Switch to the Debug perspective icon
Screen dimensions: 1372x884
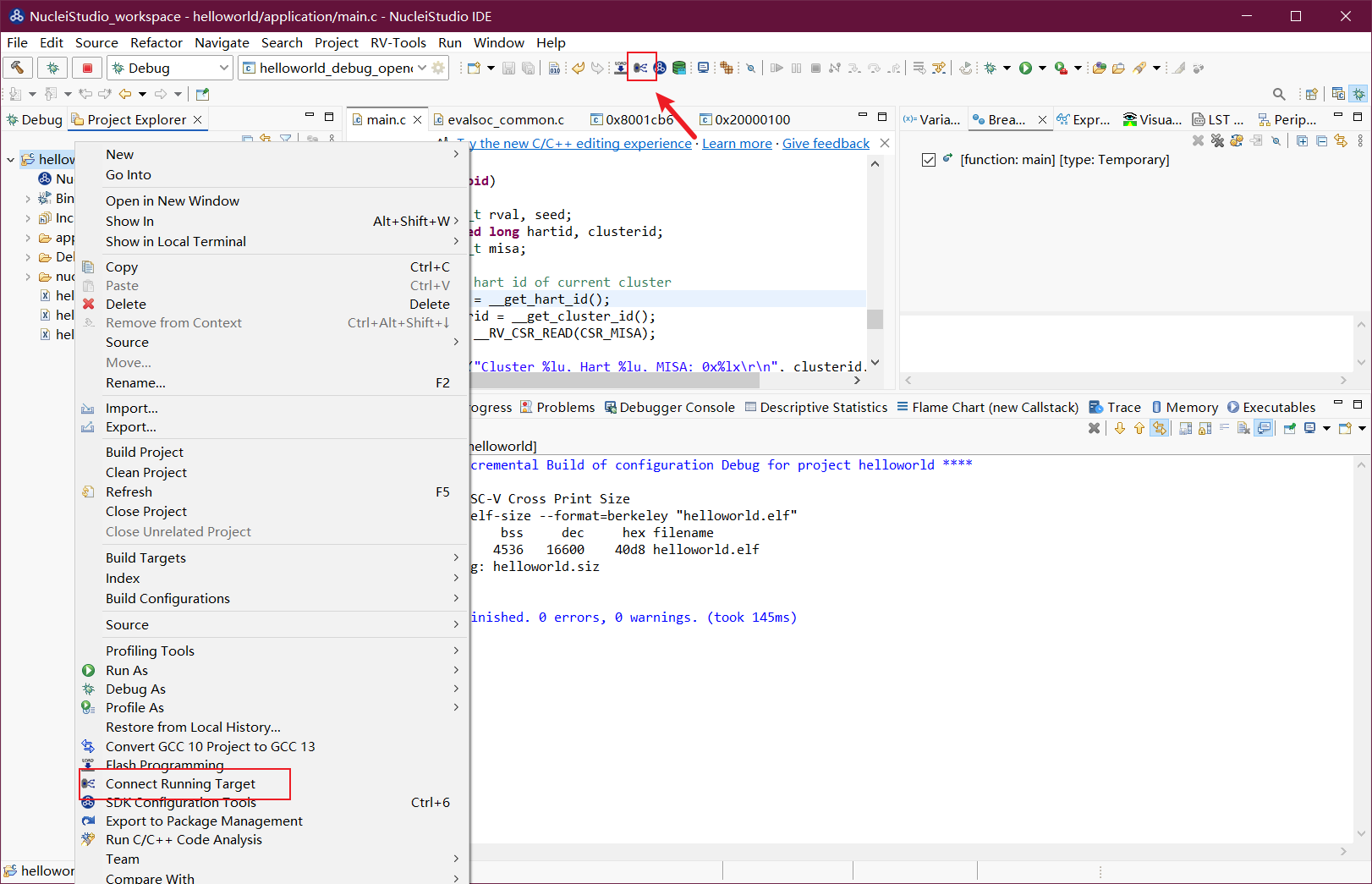(1358, 94)
